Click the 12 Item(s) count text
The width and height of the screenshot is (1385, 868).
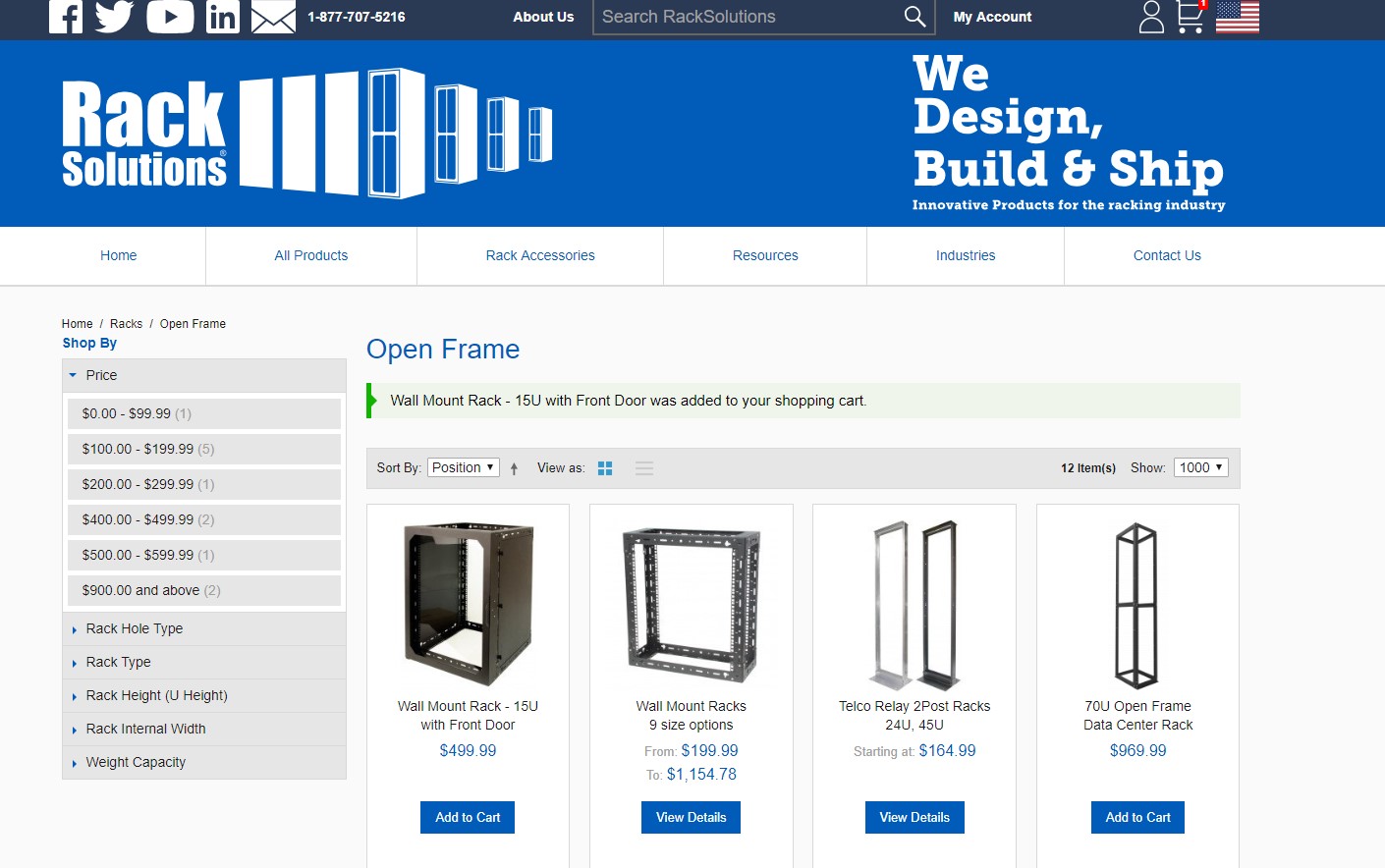pos(1088,468)
